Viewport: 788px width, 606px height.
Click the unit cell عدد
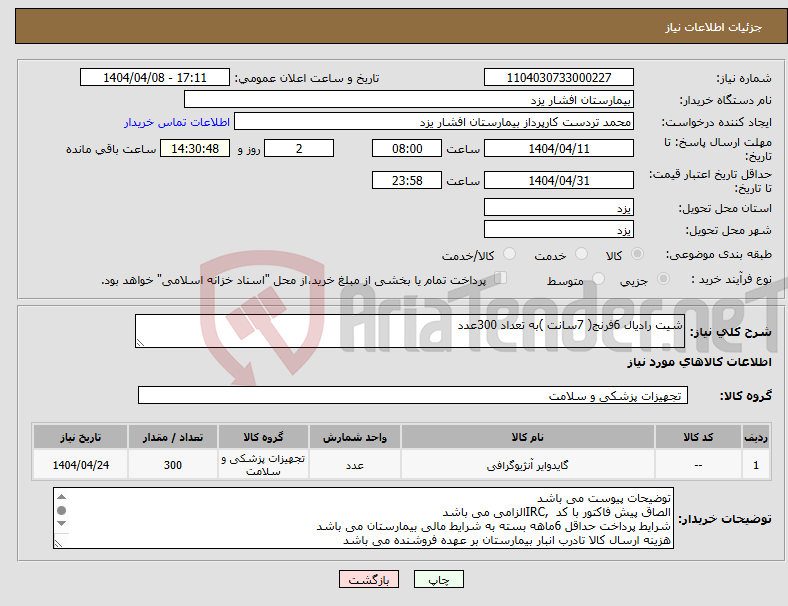coord(355,465)
